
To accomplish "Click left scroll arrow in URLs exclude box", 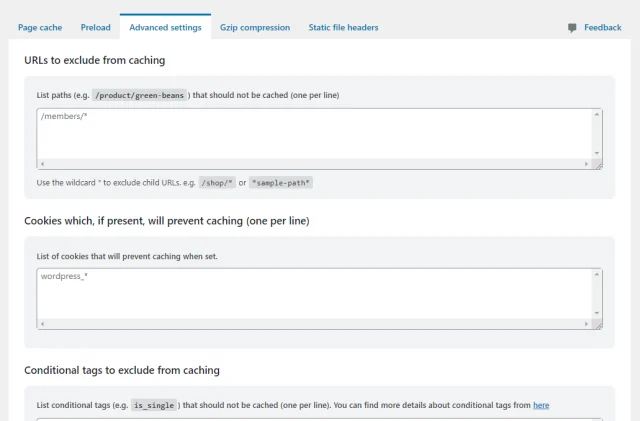I will pyautogui.click(x=41, y=164).
